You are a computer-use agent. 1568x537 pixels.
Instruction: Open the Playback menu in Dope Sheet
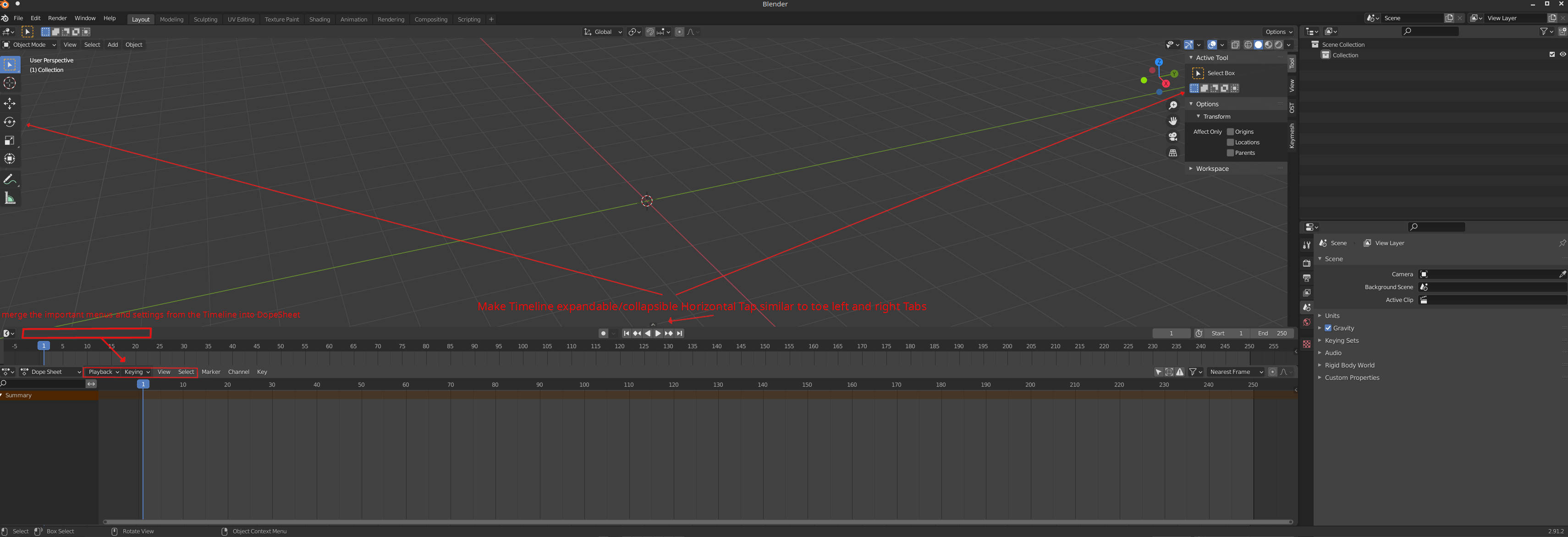(104, 372)
